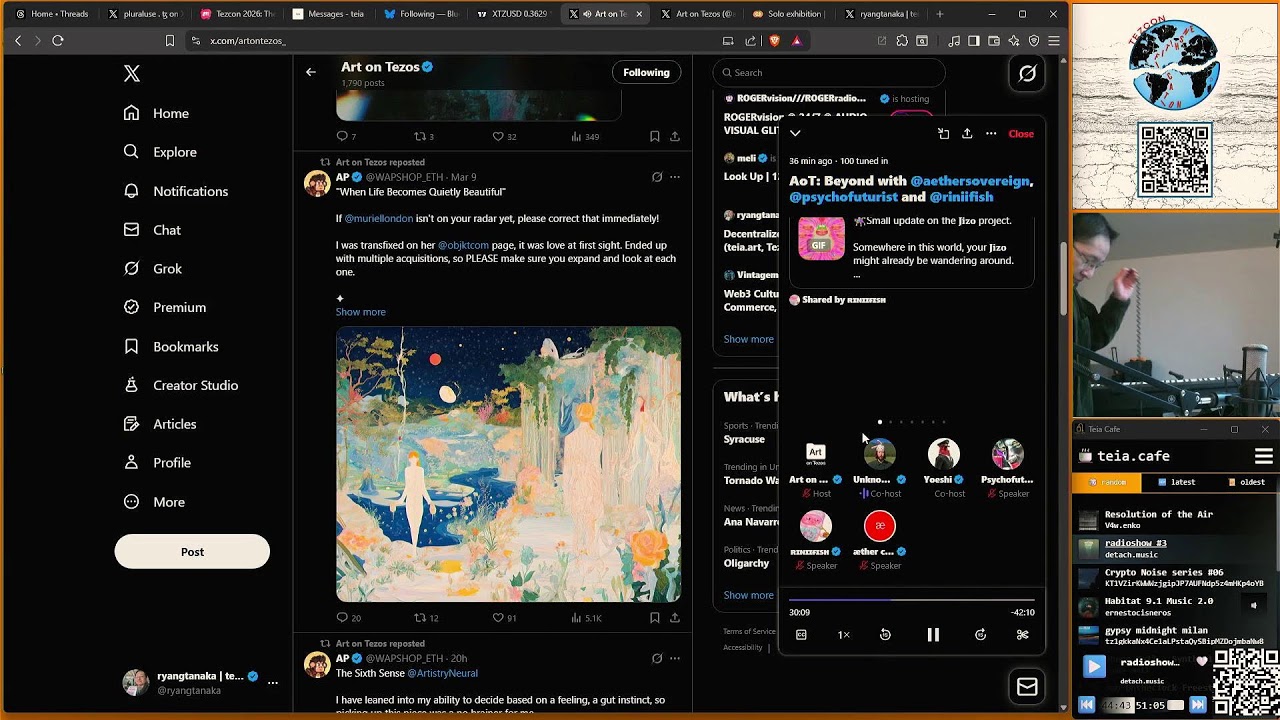
Task: Pop out the Space with the dock icon
Action: (x=943, y=133)
